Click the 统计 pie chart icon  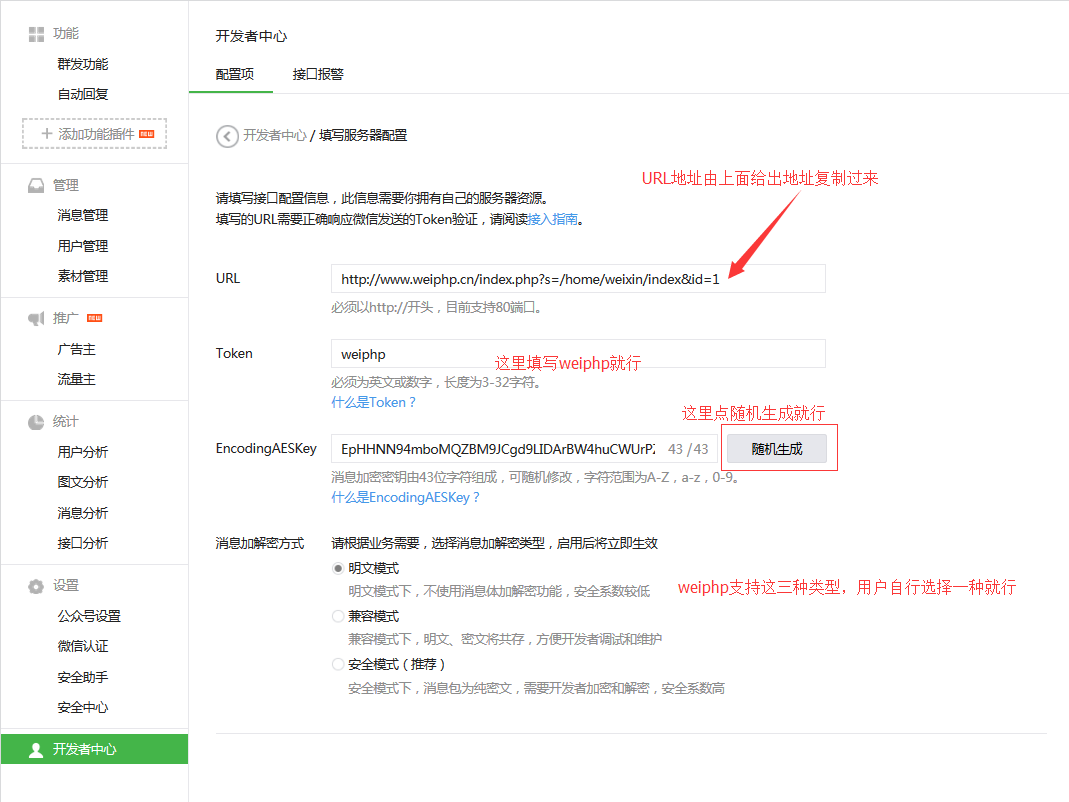click(36, 422)
